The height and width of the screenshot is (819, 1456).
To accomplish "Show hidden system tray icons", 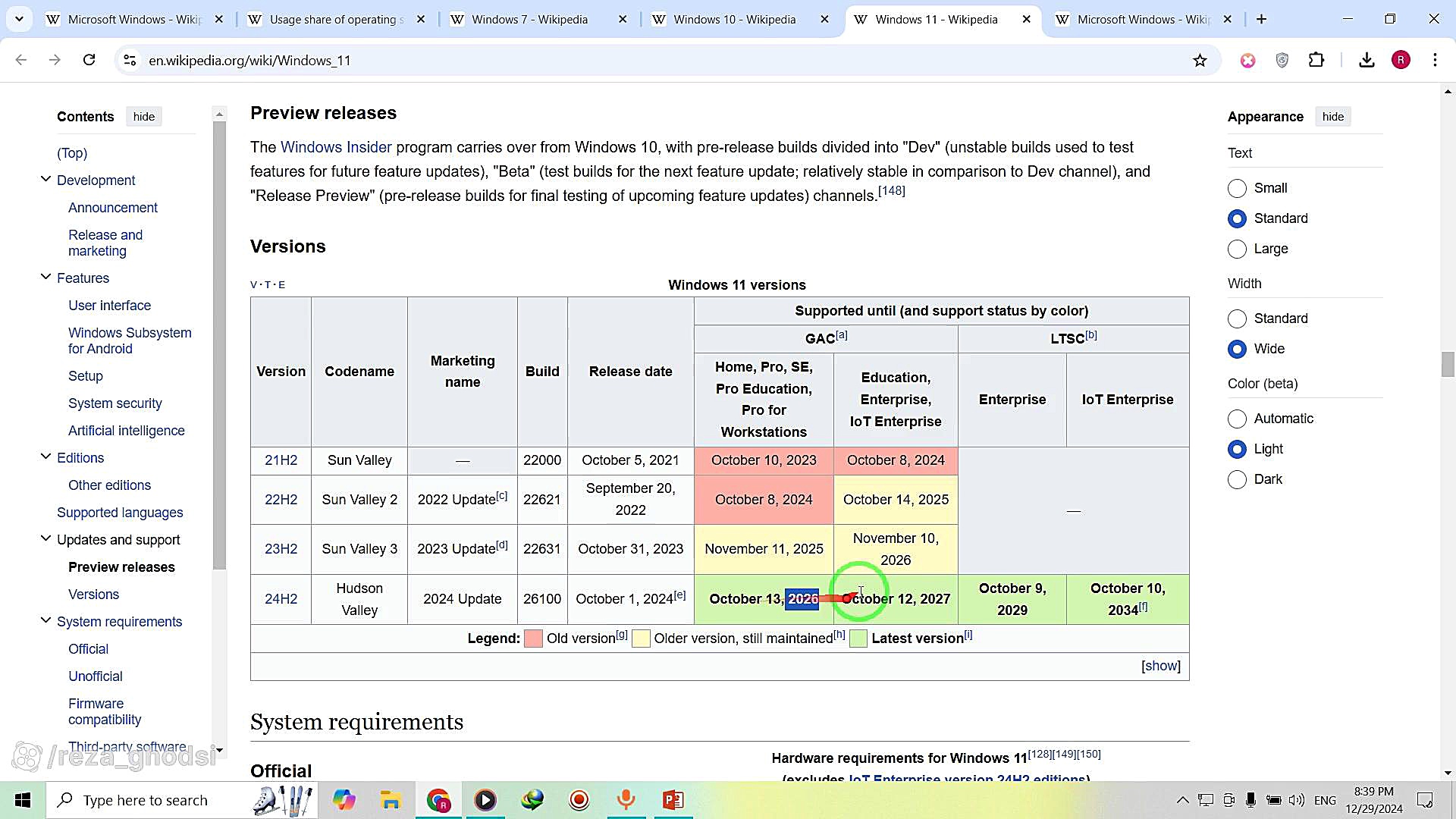I will tap(1182, 800).
